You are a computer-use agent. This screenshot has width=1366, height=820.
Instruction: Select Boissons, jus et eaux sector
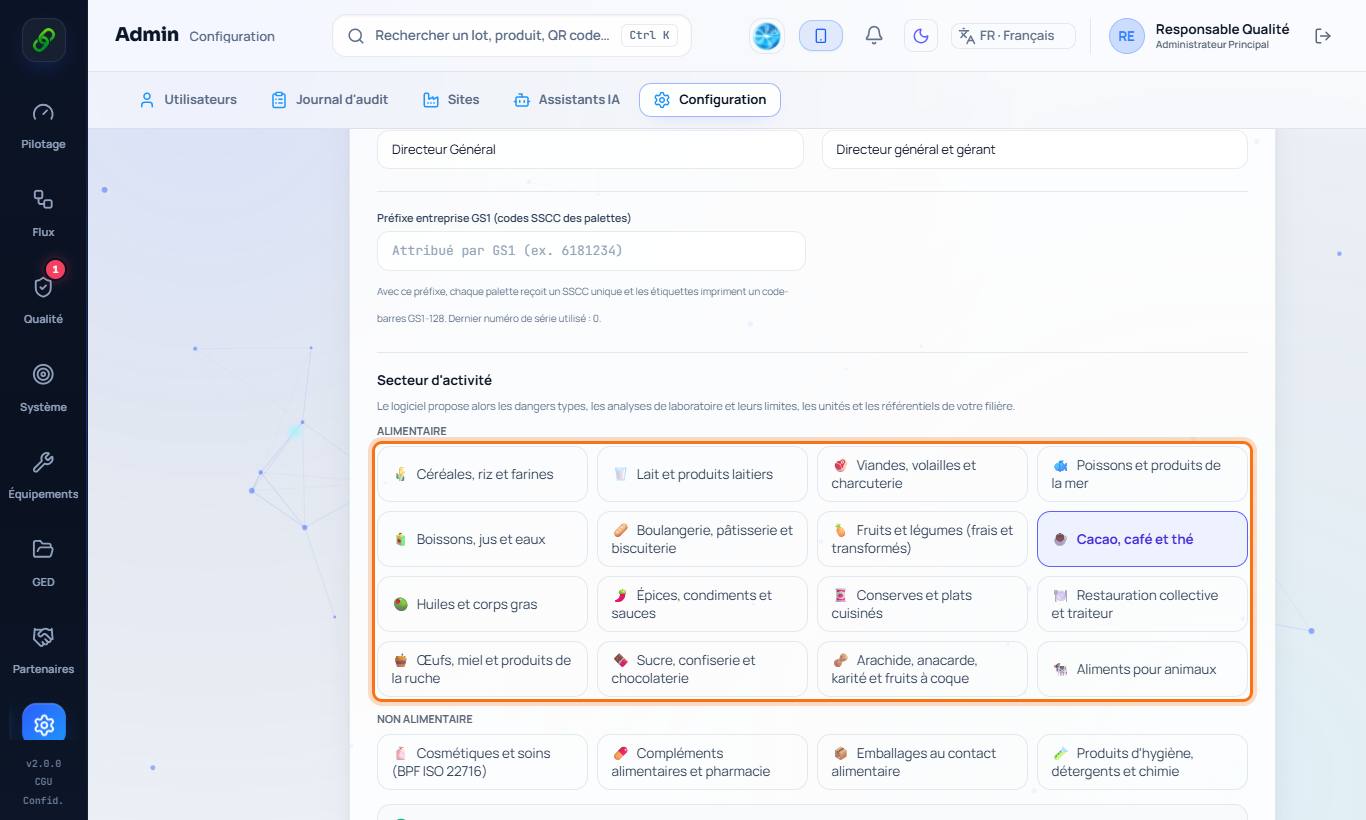(x=482, y=539)
